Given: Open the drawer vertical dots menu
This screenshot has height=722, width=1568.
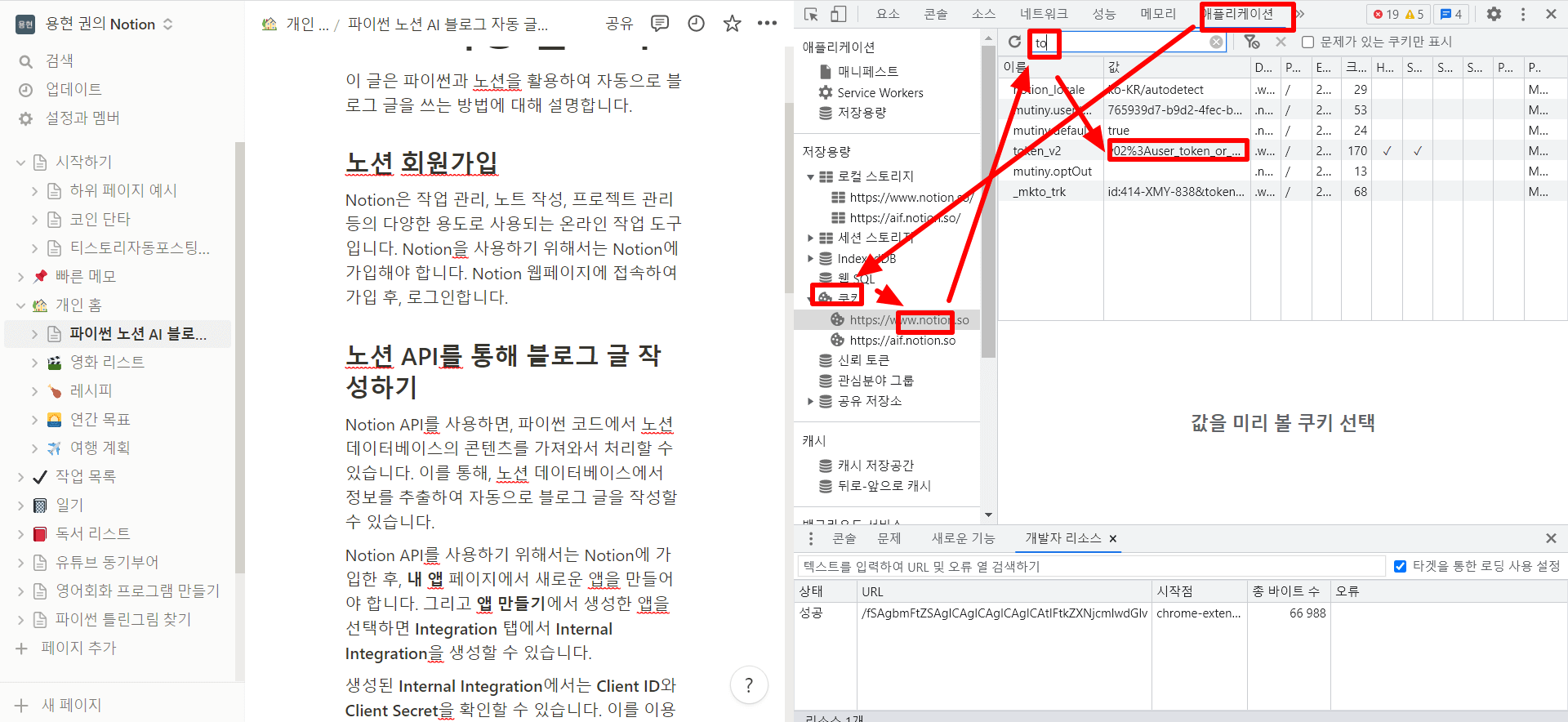Looking at the screenshot, I should pyautogui.click(x=810, y=538).
